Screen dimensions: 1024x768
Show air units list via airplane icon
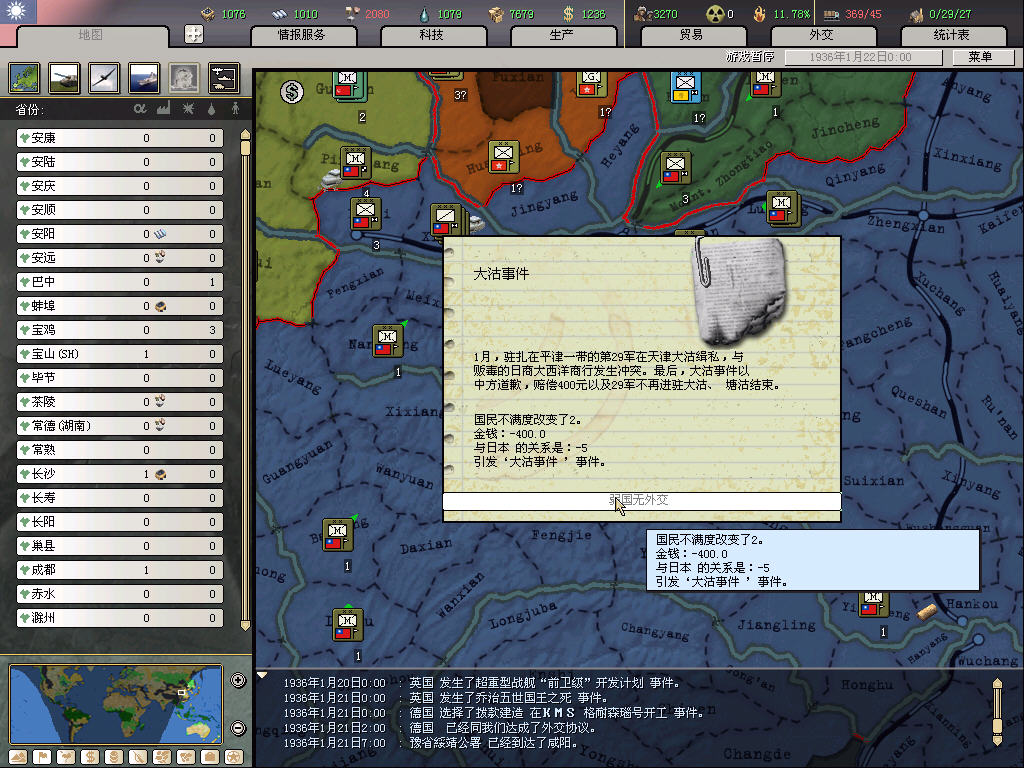coord(104,78)
